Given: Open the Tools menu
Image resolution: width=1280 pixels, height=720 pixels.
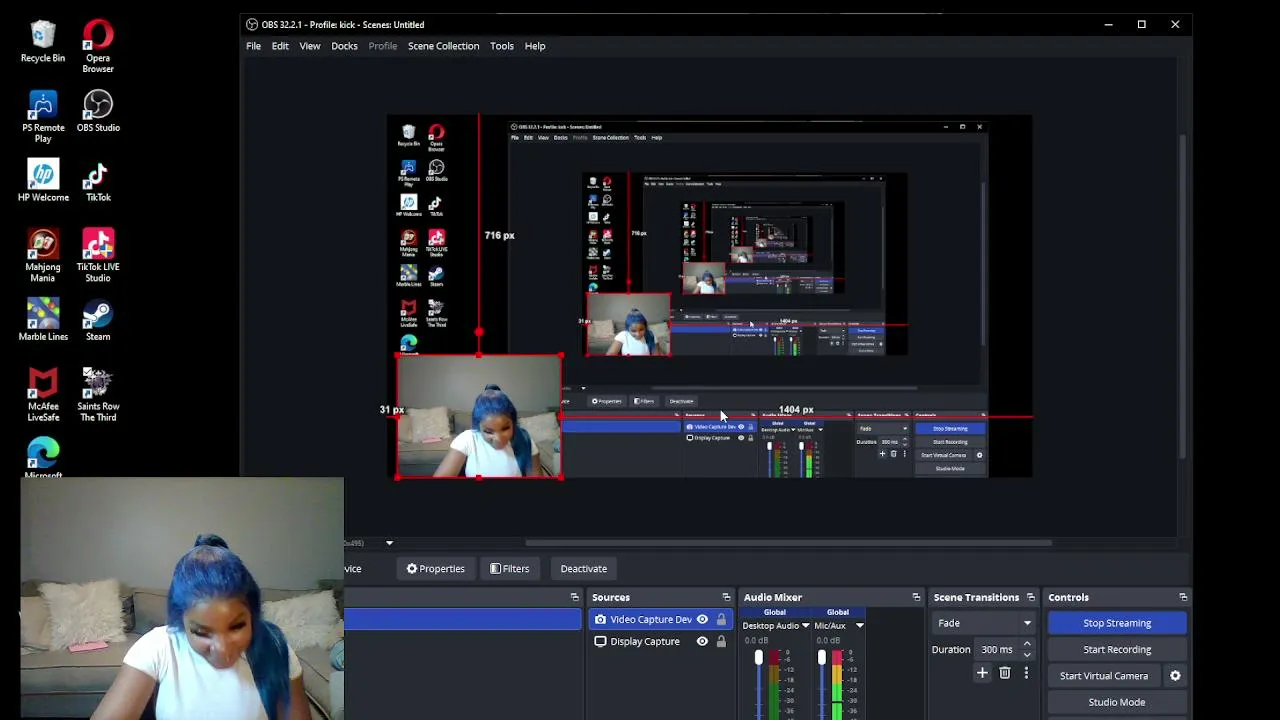Looking at the screenshot, I should pos(502,46).
